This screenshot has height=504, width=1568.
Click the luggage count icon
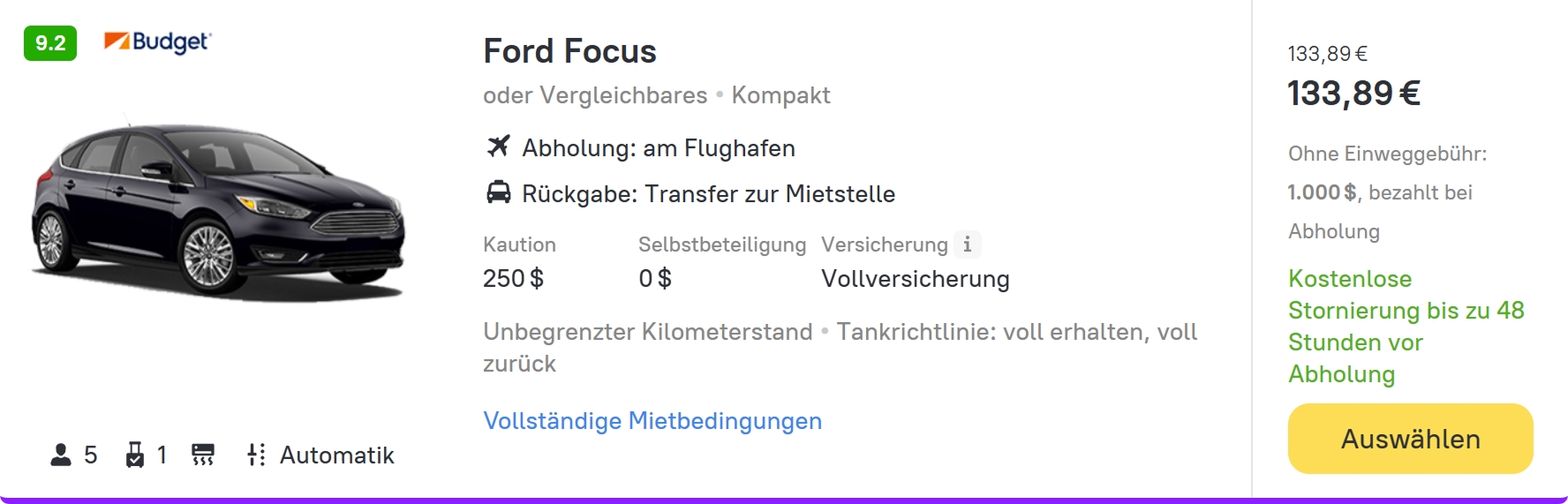tap(135, 455)
